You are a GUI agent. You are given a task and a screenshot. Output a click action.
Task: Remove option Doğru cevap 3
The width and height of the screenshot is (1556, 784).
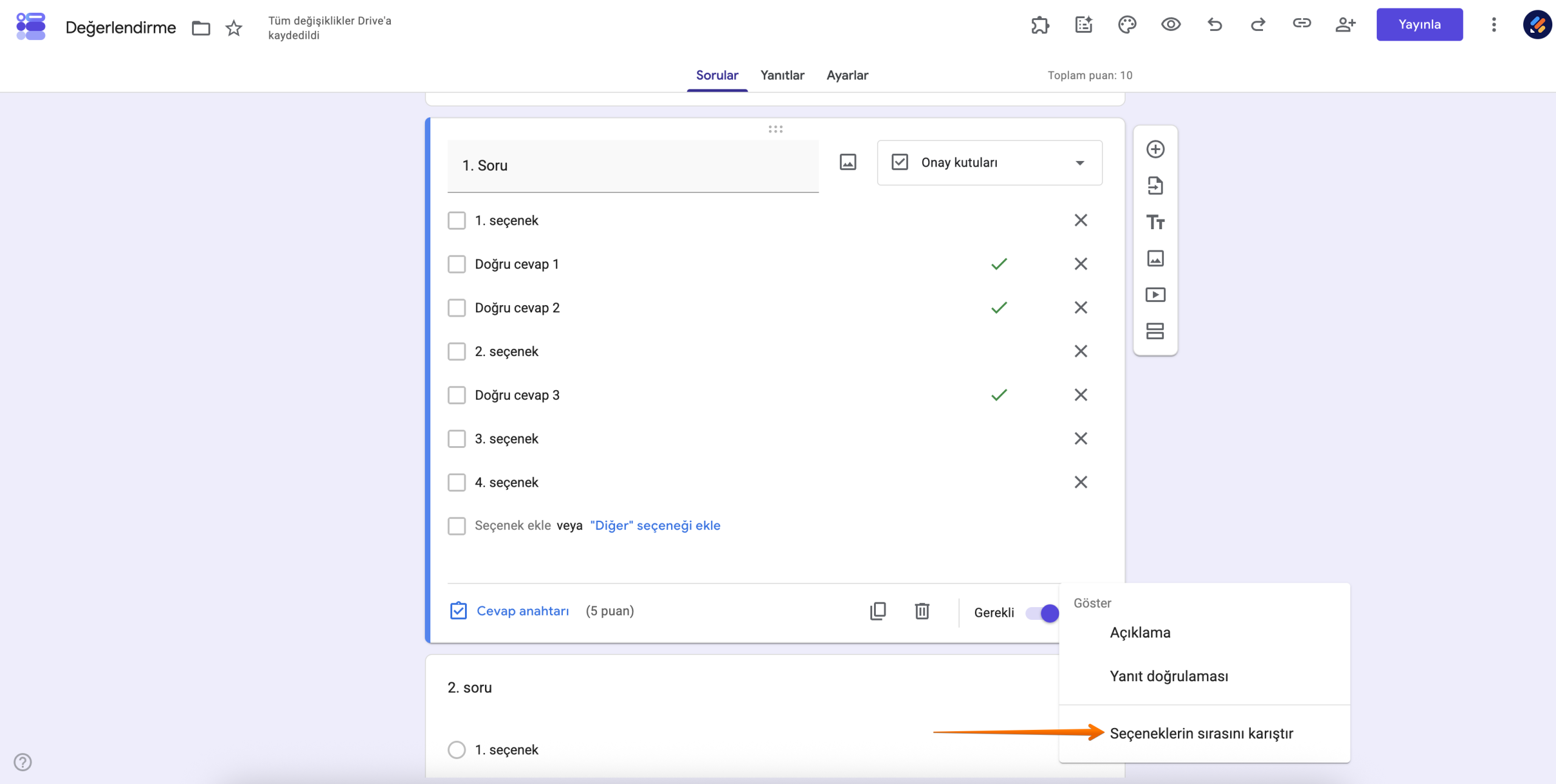pyautogui.click(x=1080, y=396)
